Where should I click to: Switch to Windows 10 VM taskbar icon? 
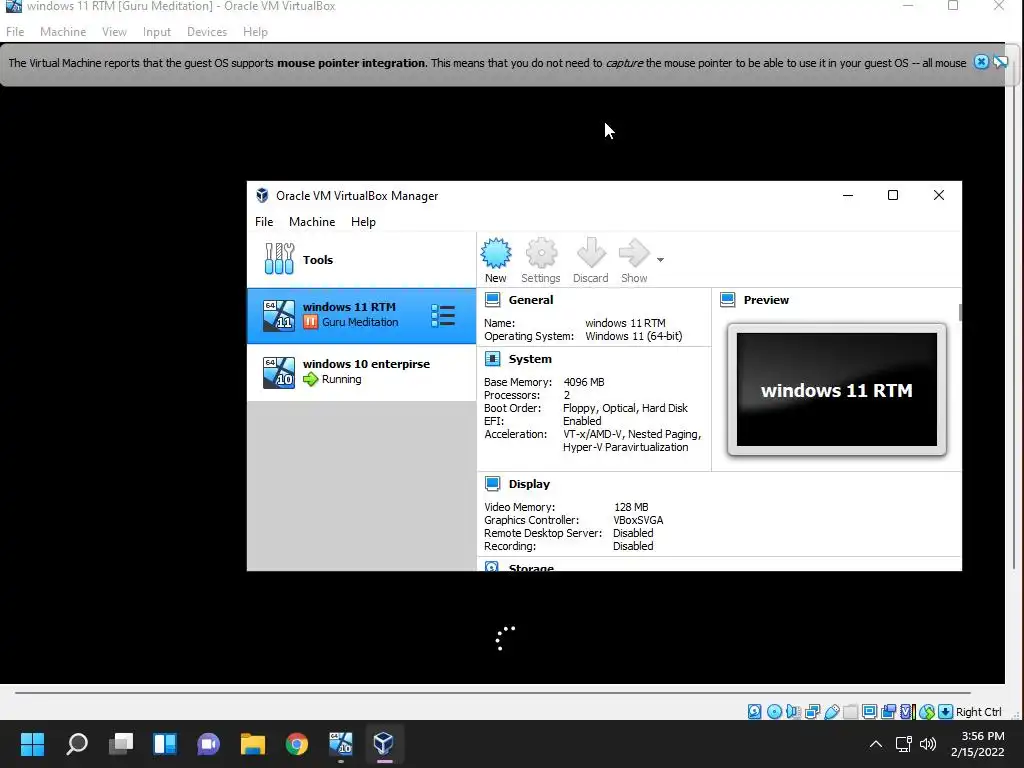[x=340, y=743]
